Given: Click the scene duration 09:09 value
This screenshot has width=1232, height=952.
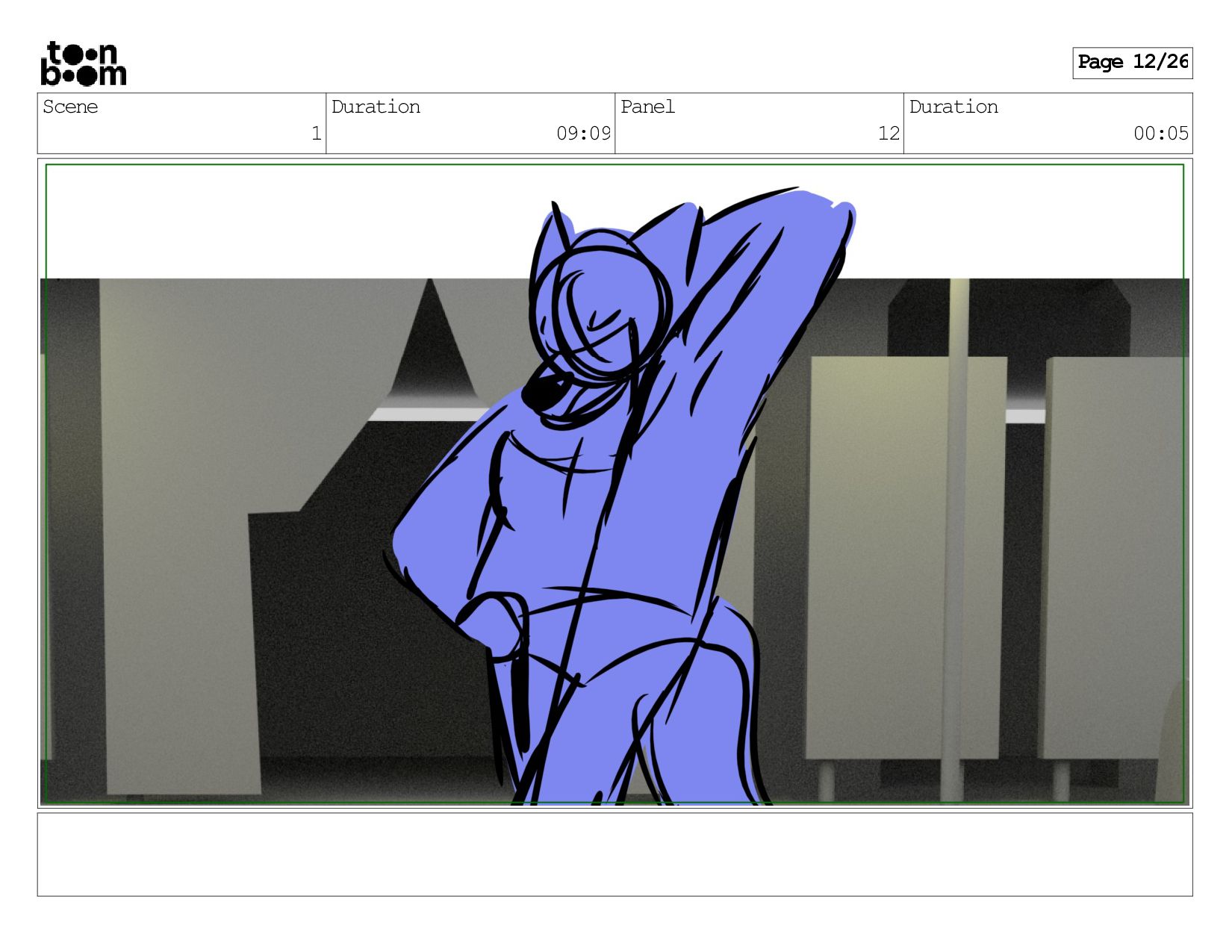Looking at the screenshot, I should [x=584, y=134].
